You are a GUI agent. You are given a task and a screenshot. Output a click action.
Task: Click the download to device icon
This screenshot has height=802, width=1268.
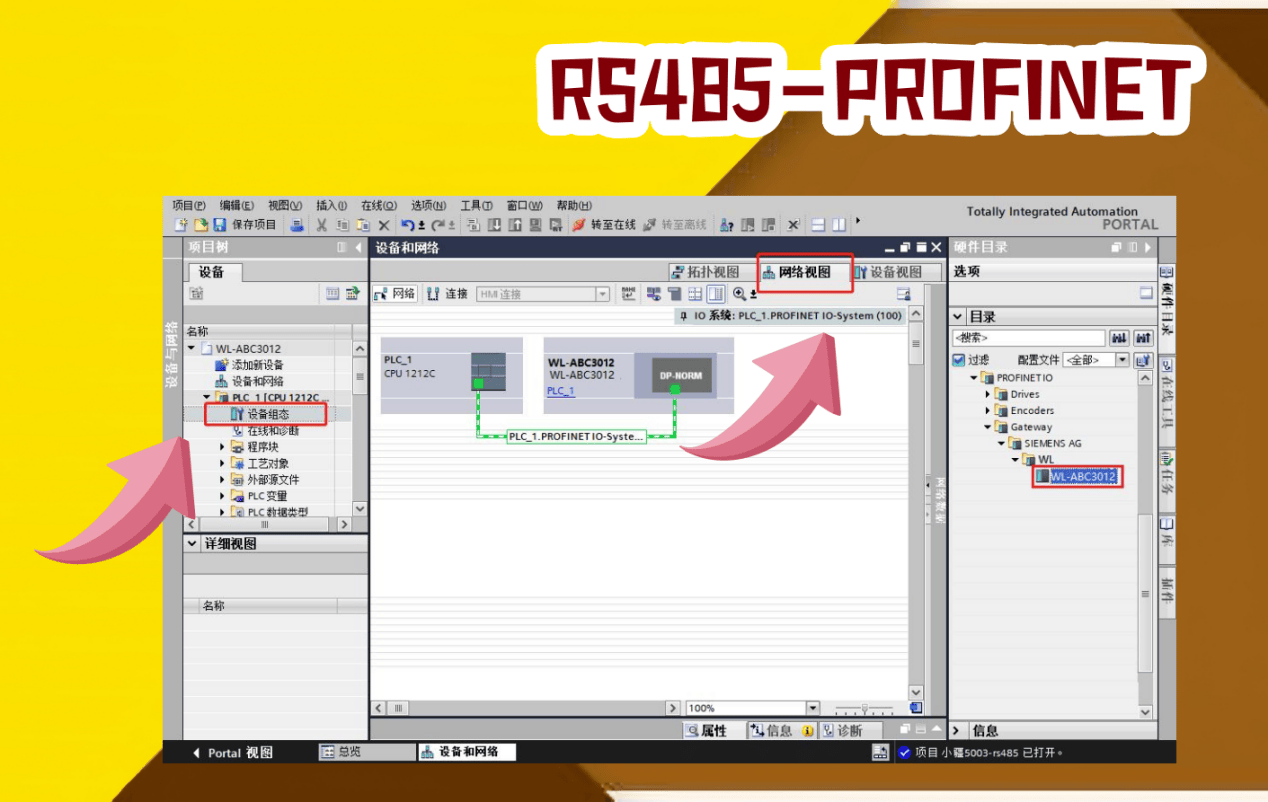point(495,225)
